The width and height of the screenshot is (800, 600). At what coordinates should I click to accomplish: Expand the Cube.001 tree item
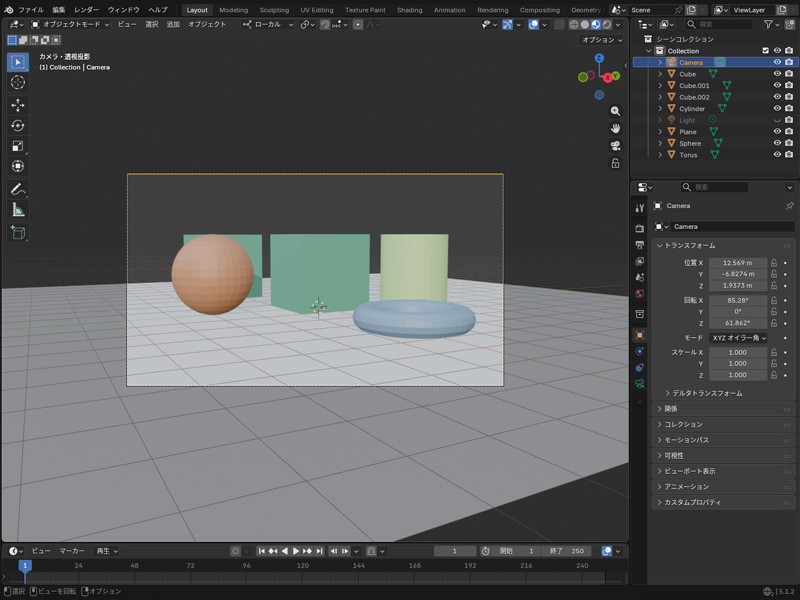click(x=660, y=86)
